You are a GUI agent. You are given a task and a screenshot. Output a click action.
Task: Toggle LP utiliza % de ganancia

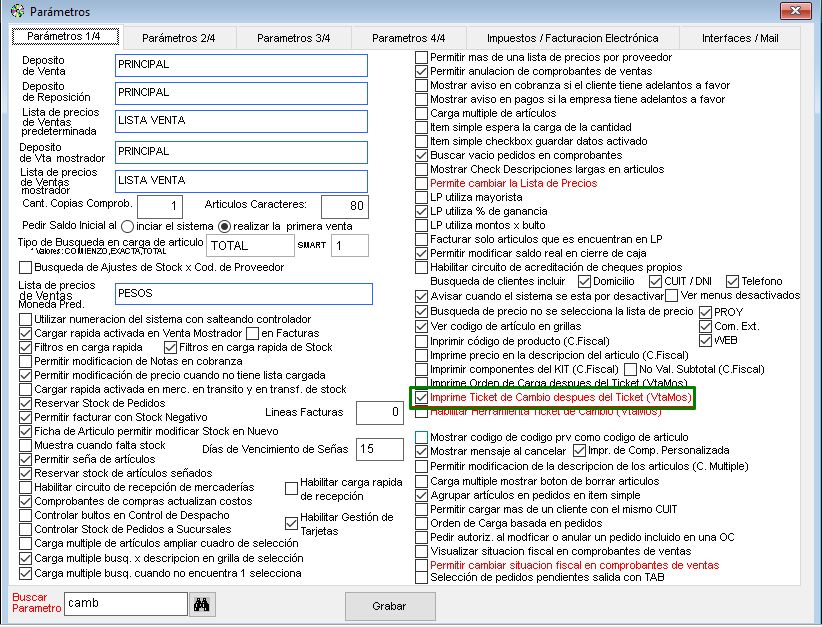(422, 212)
